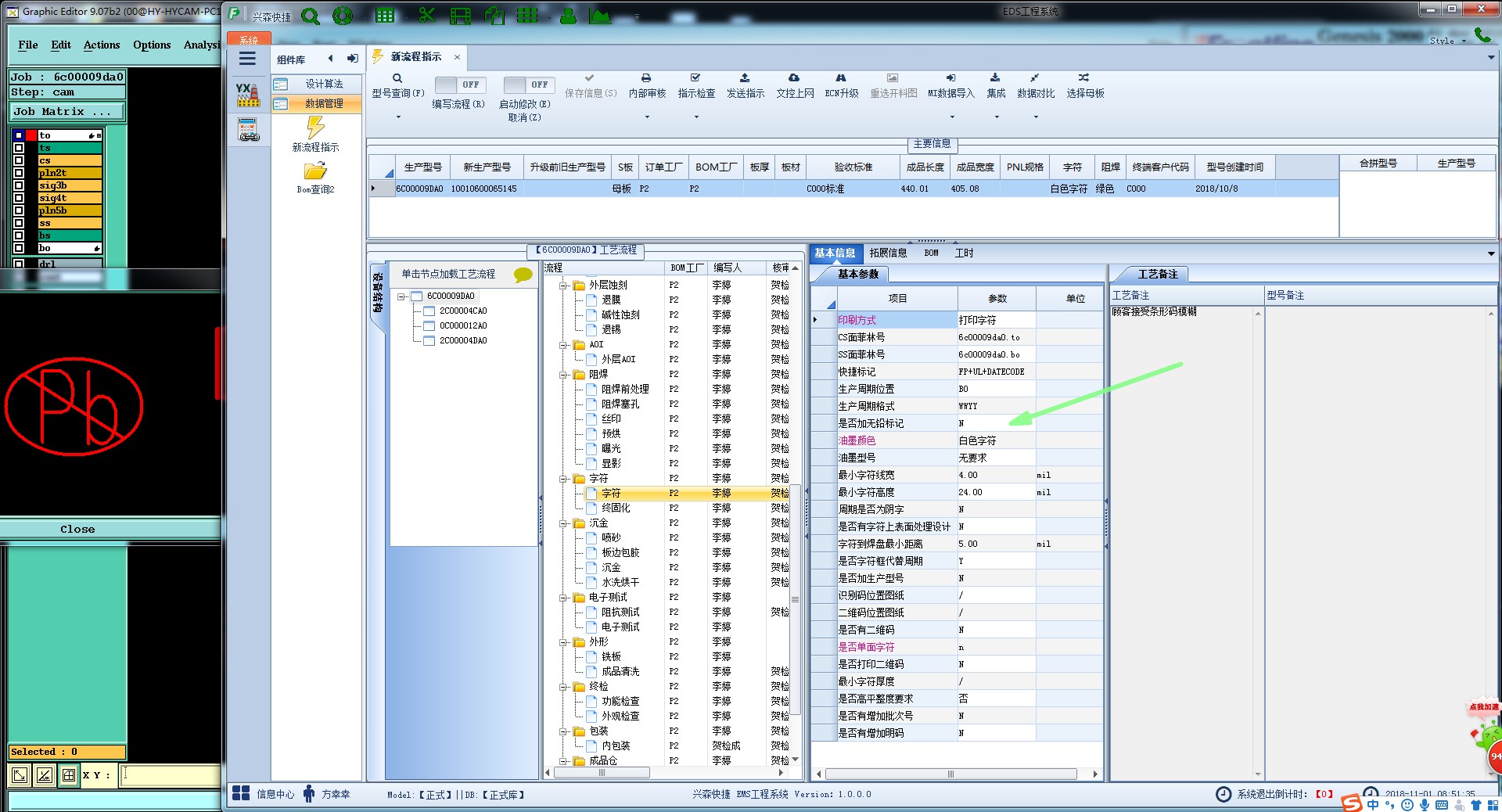
Task: Click the process list horizontal scrollbar
Action: 602,773
